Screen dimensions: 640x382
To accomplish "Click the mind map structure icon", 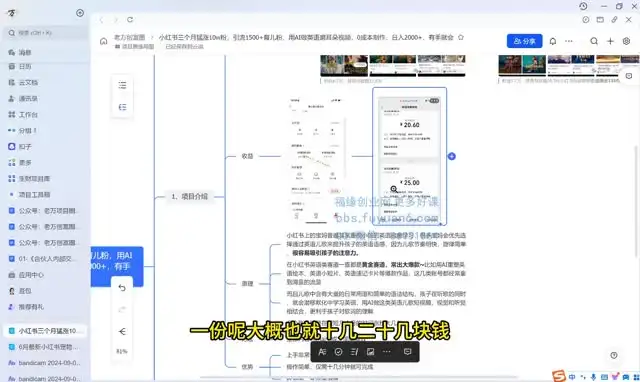I will (122, 107).
